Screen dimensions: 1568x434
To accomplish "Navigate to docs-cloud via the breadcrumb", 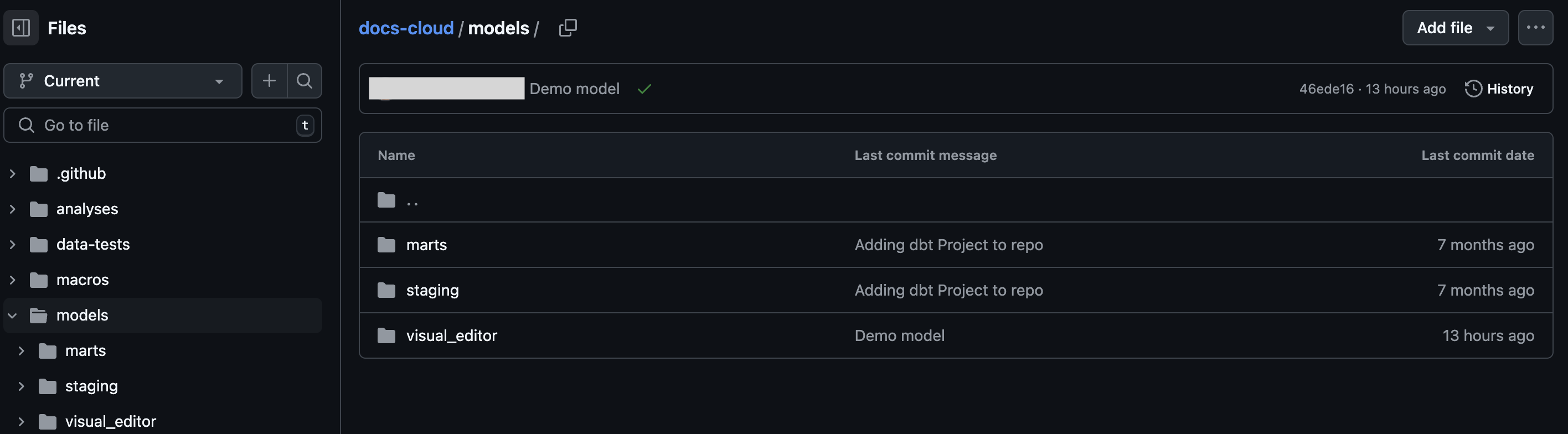I will [406, 27].
